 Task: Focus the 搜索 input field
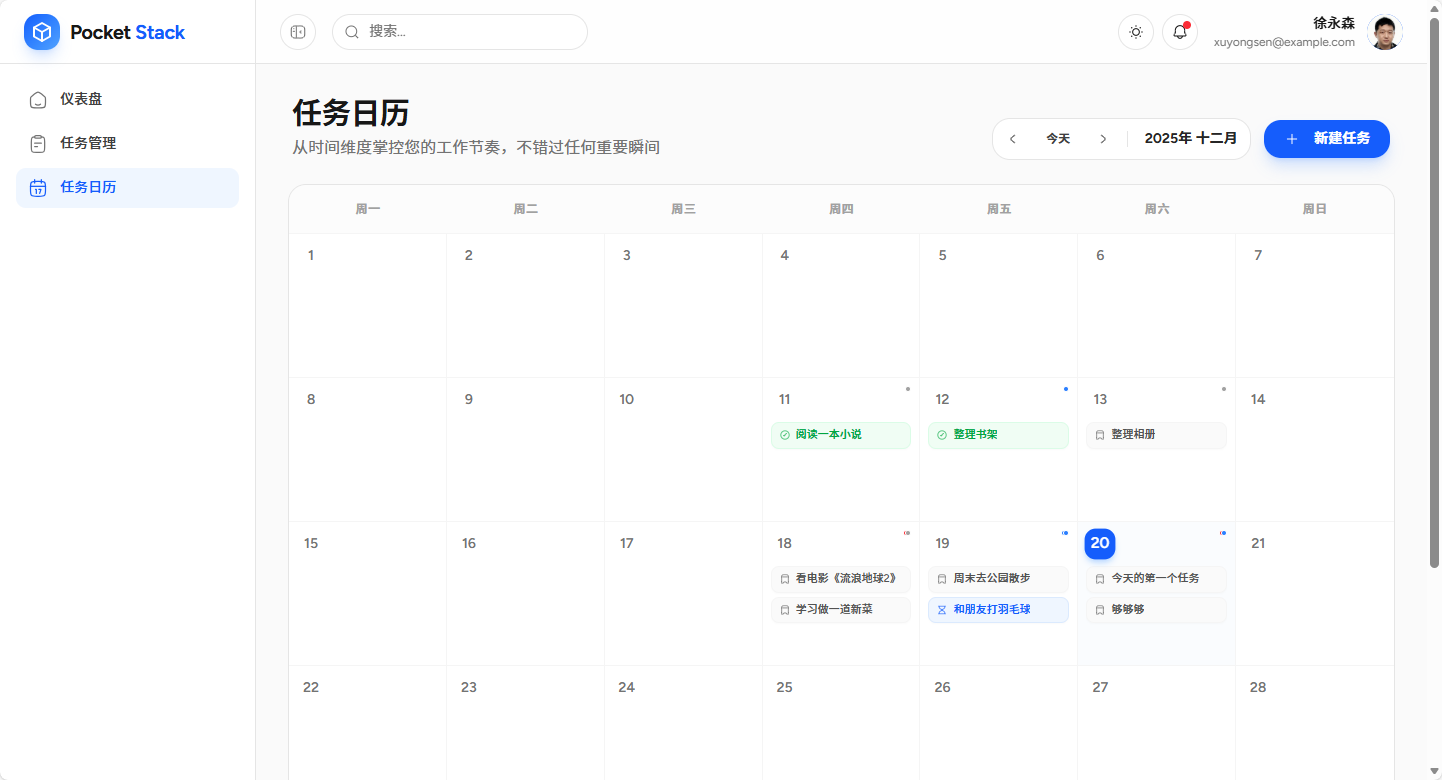tap(470, 32)
